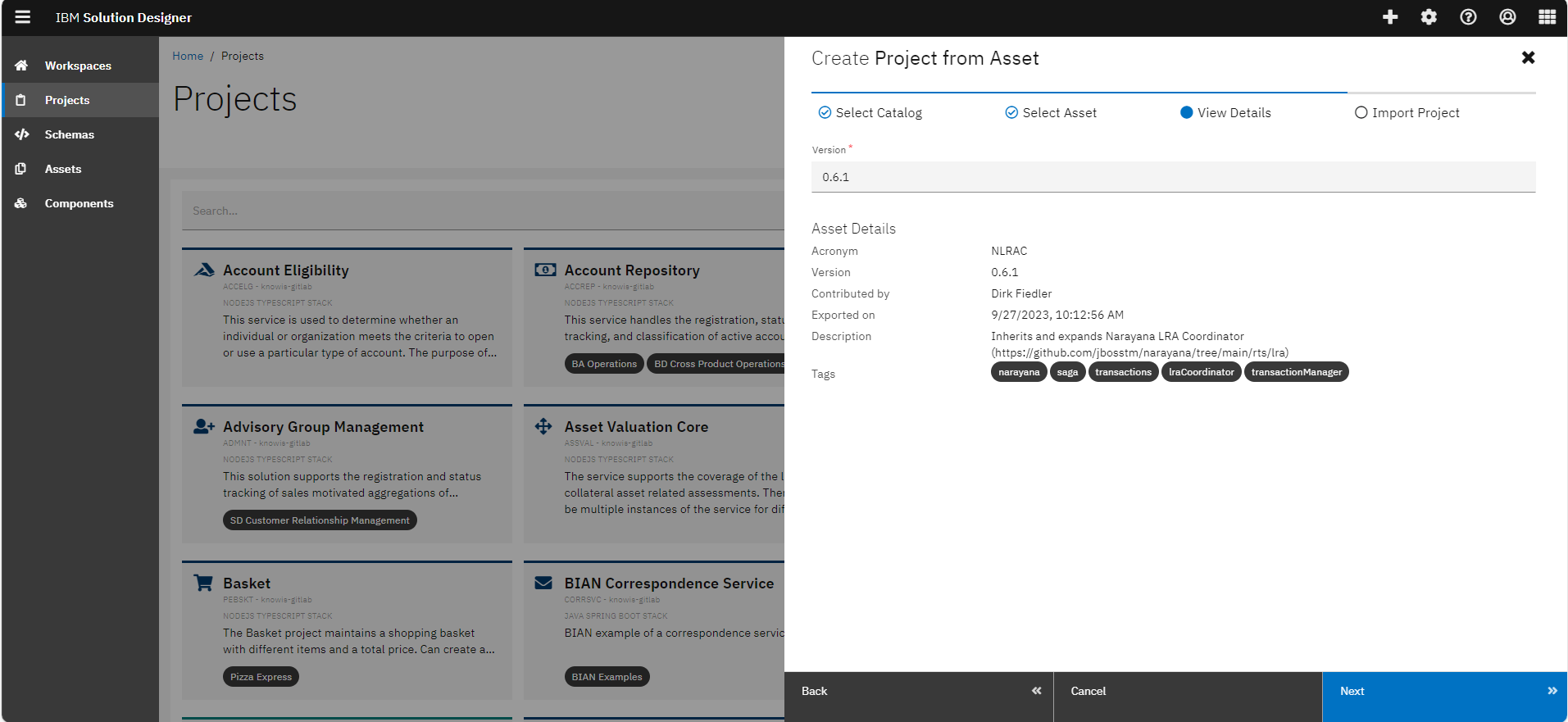Click the Projects breadcrumb text
The width and height of the screenshot is (1568, 722).
[243, 56]
